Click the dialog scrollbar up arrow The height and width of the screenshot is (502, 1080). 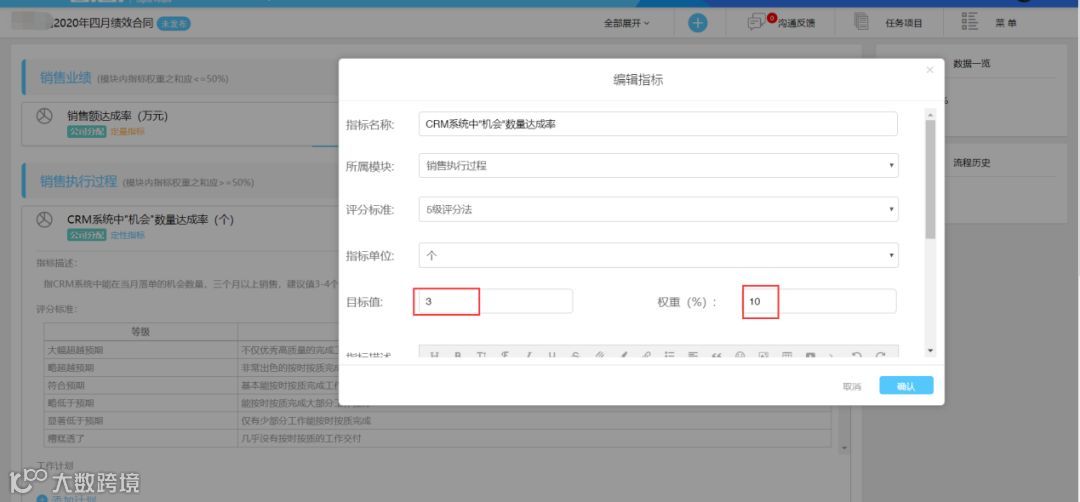point(931,115)
